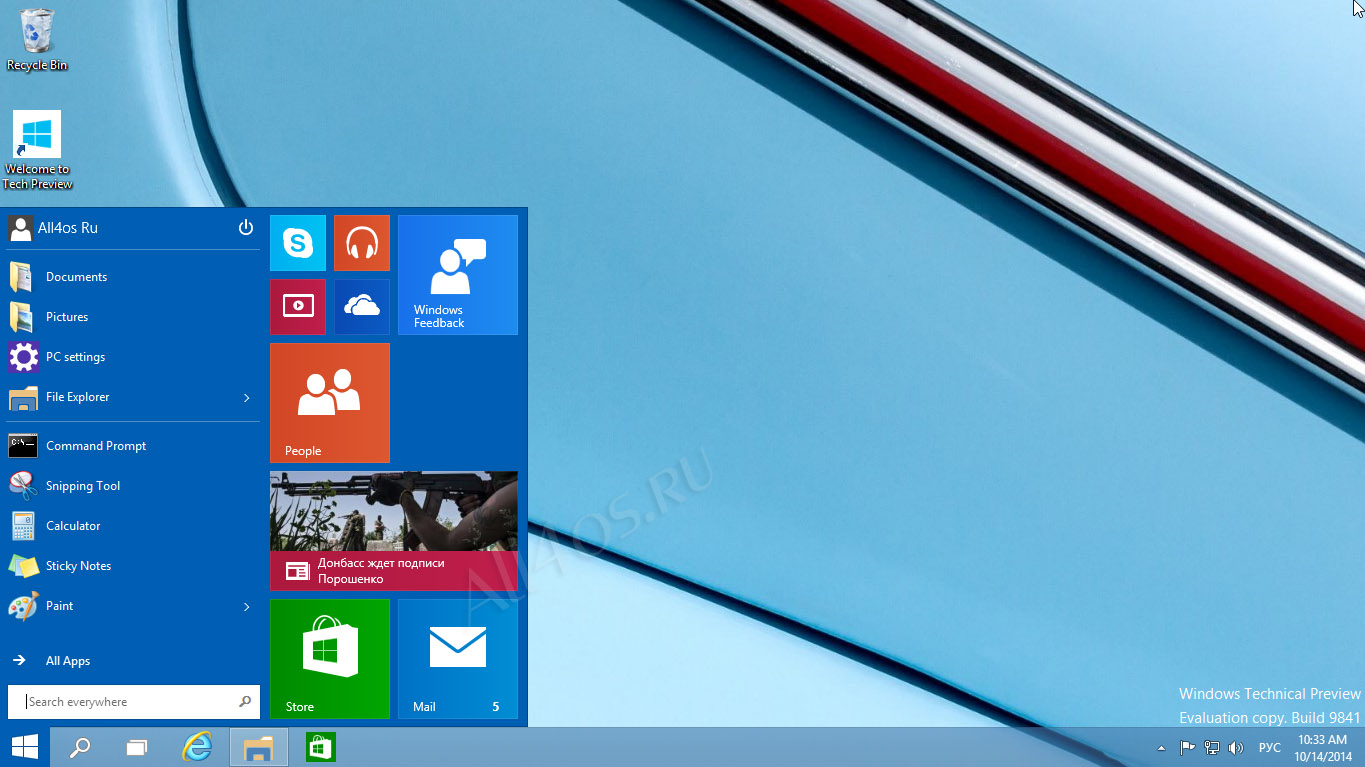Open the OneDrive cloud tile
This screenshot has width=1365, height=767.
point(362,307)
